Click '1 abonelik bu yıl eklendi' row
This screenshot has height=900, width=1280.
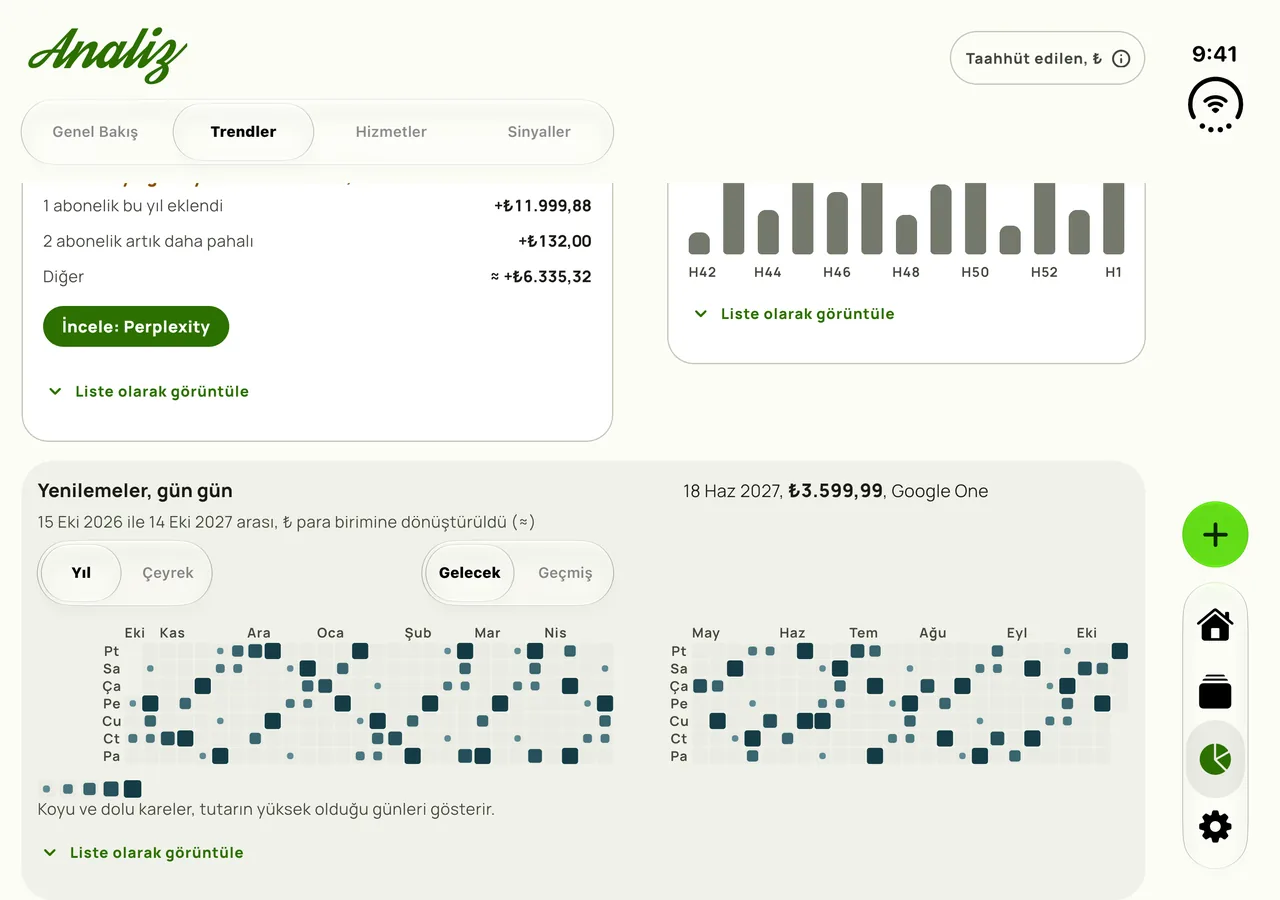tap(317, 206)
